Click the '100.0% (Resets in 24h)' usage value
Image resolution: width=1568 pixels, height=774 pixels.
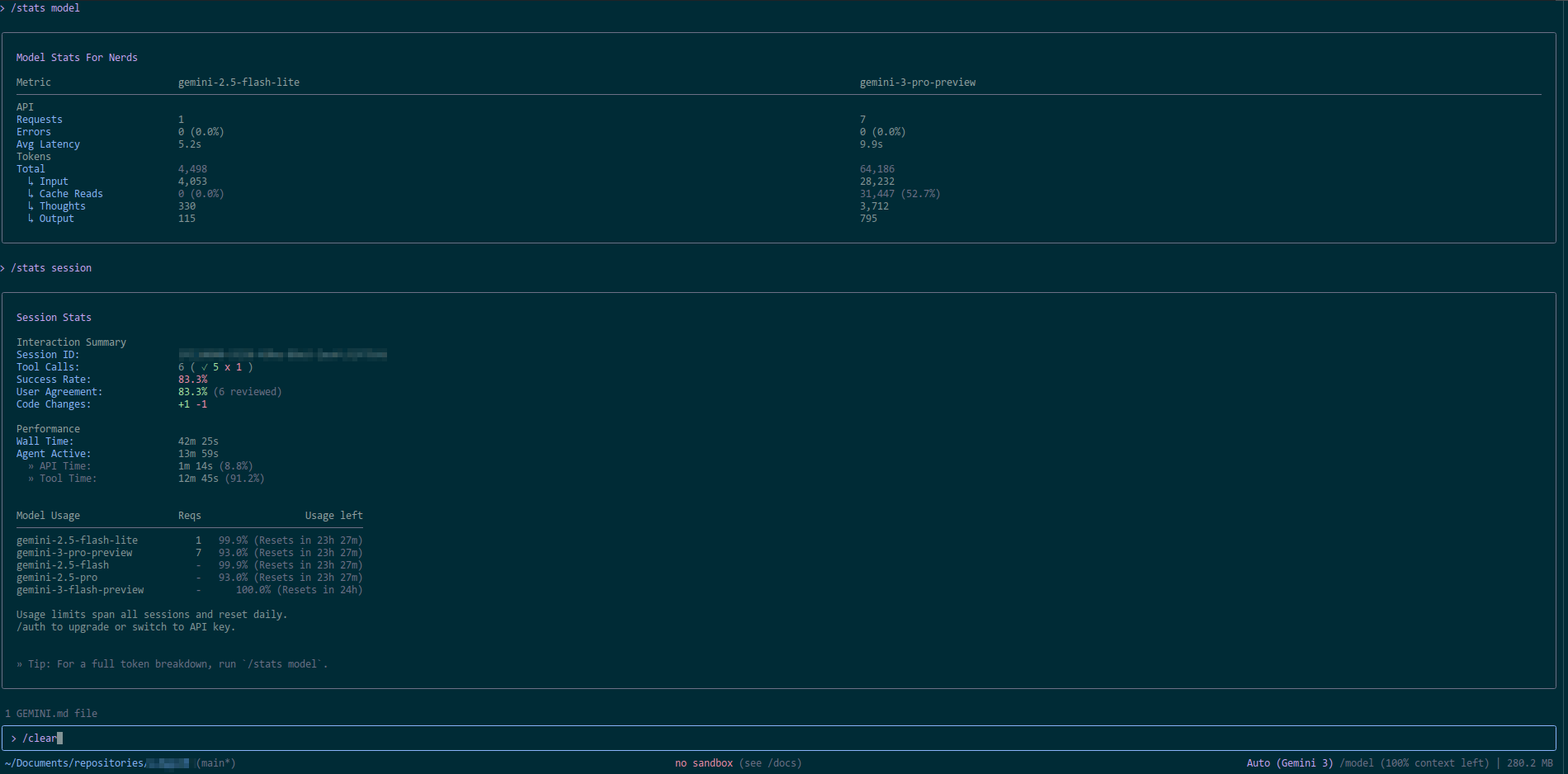click(300, 590)
